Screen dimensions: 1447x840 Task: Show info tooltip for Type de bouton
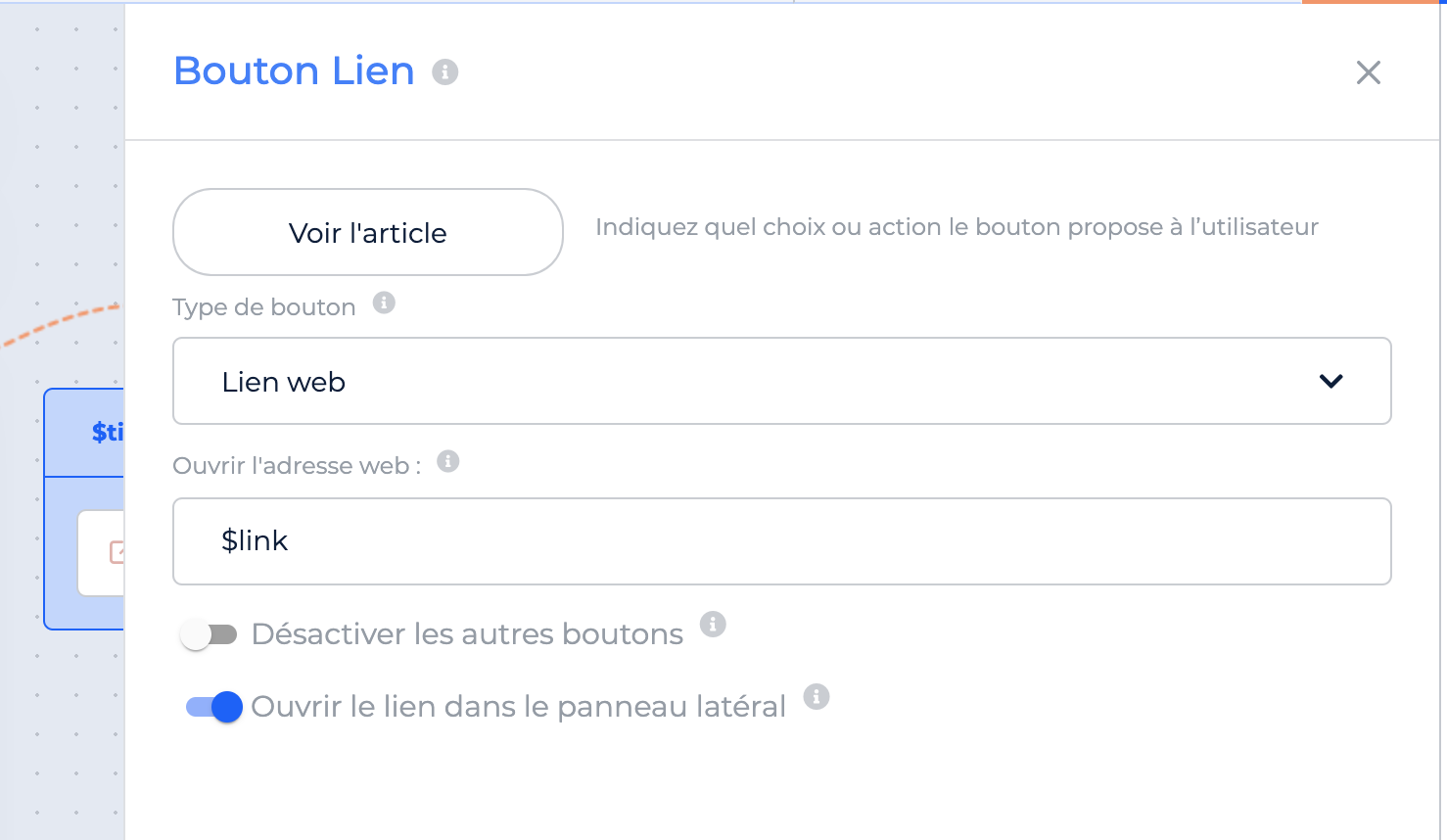(x=384, y=303)
